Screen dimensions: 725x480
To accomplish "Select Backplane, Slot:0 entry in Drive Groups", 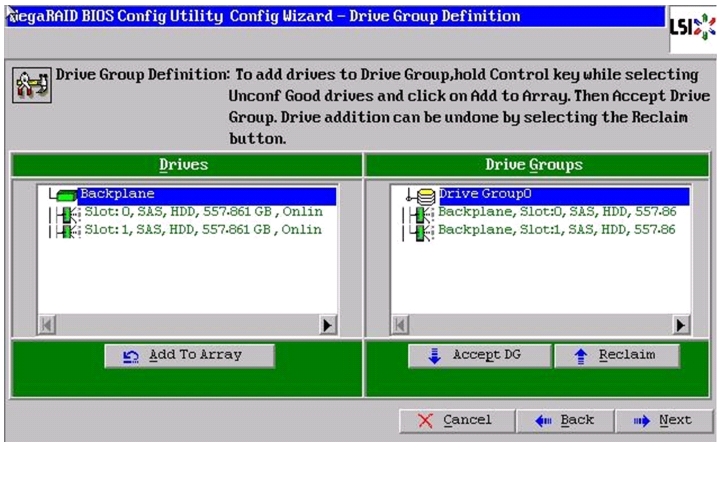I will [x=557, y=212].
